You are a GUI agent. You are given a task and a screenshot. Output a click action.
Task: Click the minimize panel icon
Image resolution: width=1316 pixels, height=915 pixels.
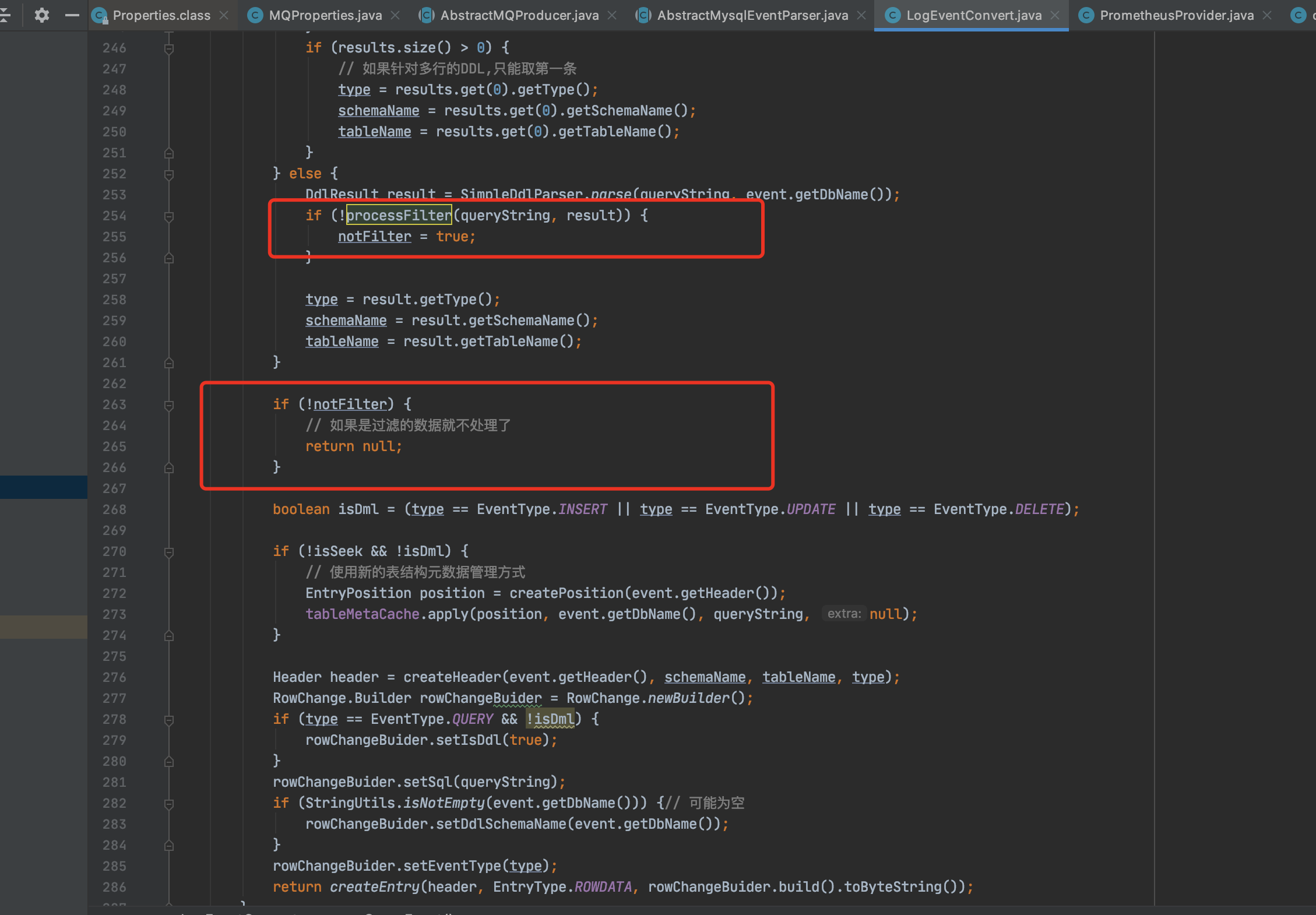pyautogui.click(x=70, y=12)
